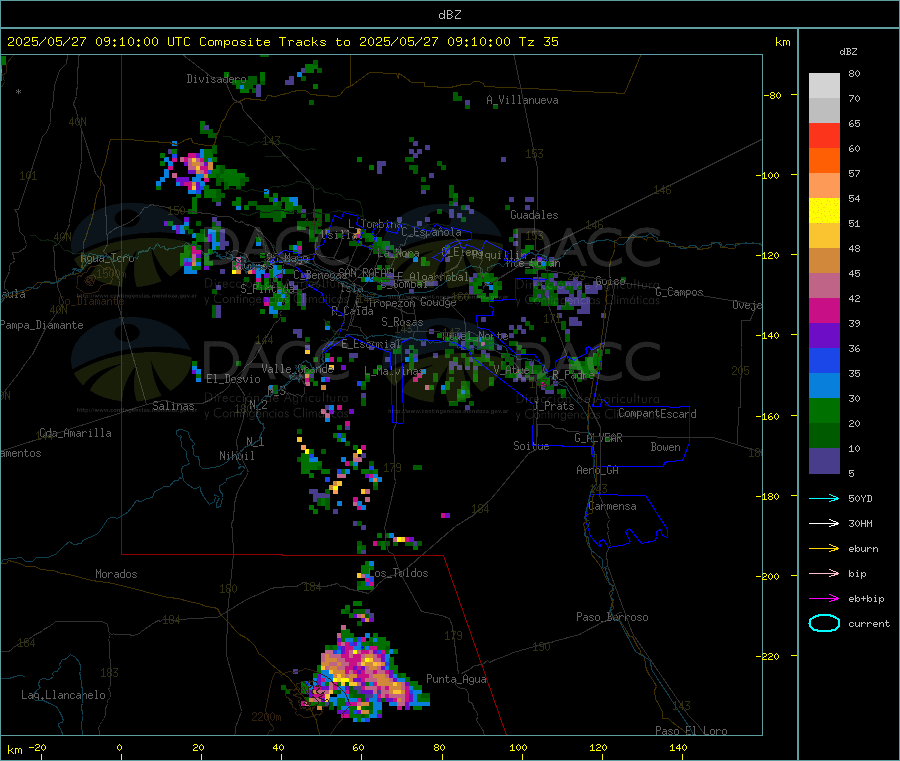Click the 'eburn' legend label
900x761 pixels.
click(863, 549)
